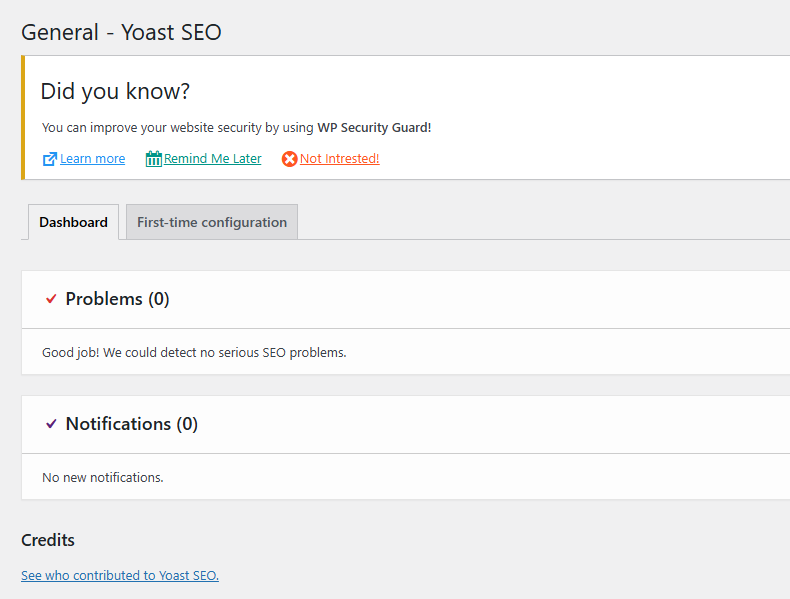The height and width of the screenshot is (599, 790).
Task: Choose the Remind Me Later link
Action: [213, 159]
